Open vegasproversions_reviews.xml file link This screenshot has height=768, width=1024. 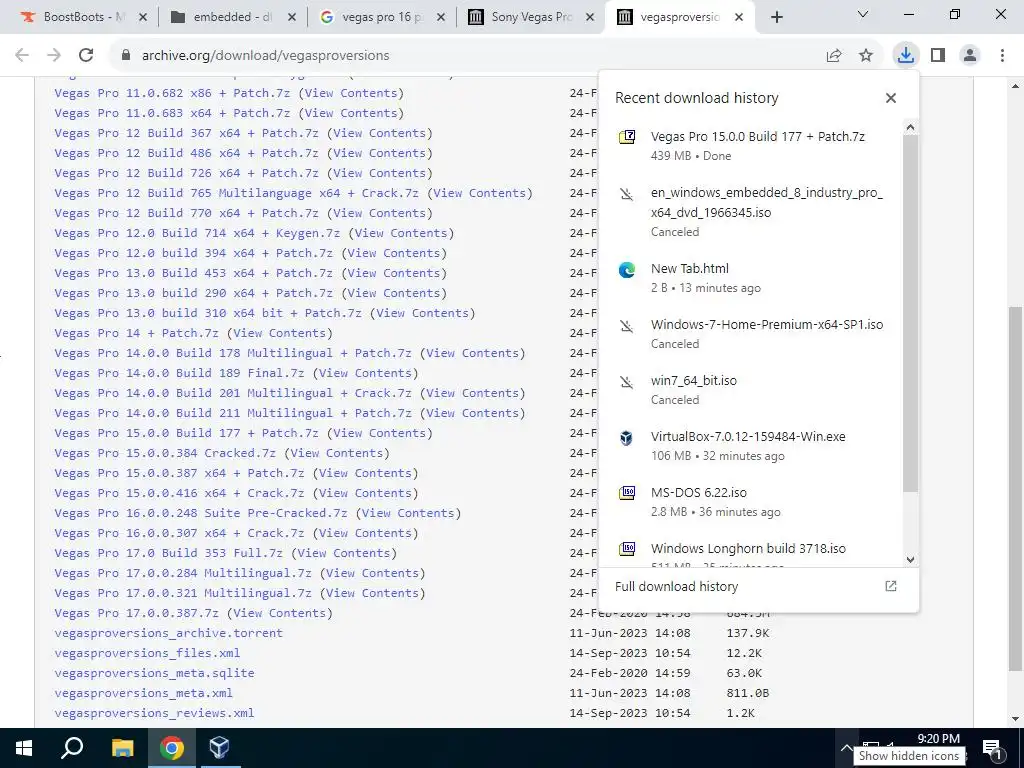point(154,713)
